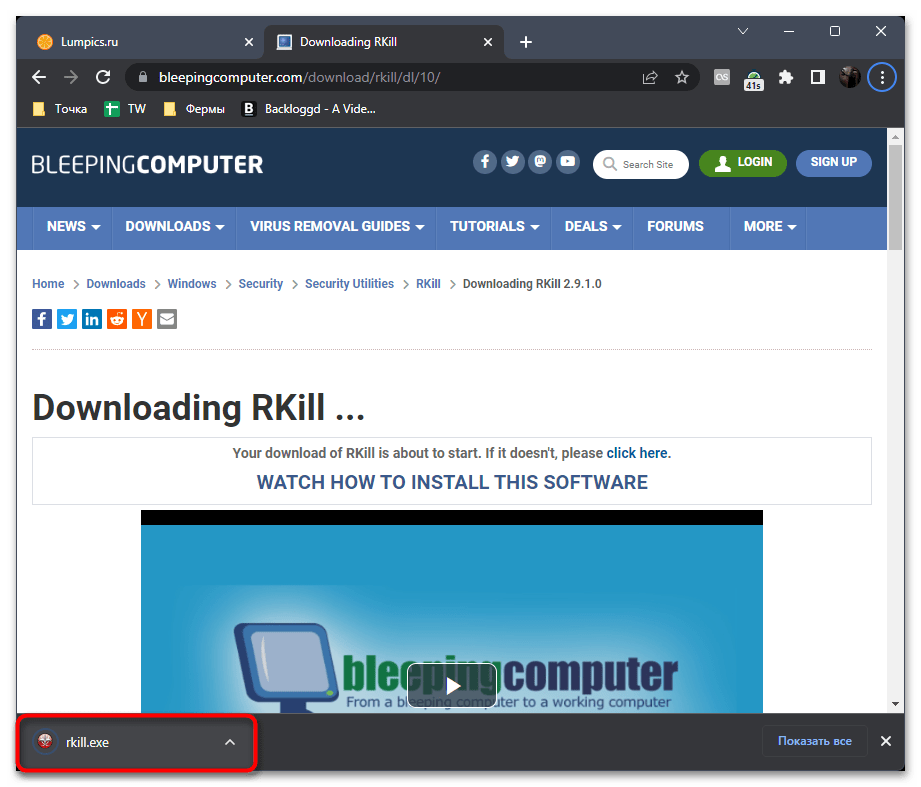Image resolution: width=921 pixels, height=787 pixels.
Task: Share the page by email icon
Action: coord(167,319)
